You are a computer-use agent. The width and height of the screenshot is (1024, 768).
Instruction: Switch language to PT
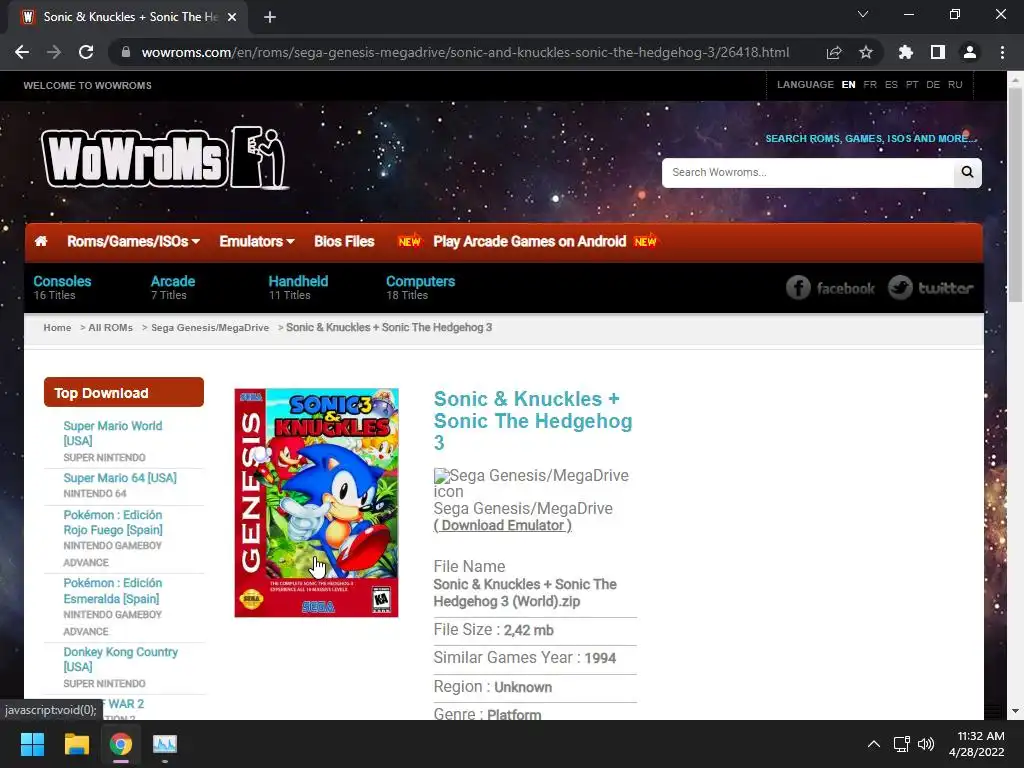[x=912, y=85]
